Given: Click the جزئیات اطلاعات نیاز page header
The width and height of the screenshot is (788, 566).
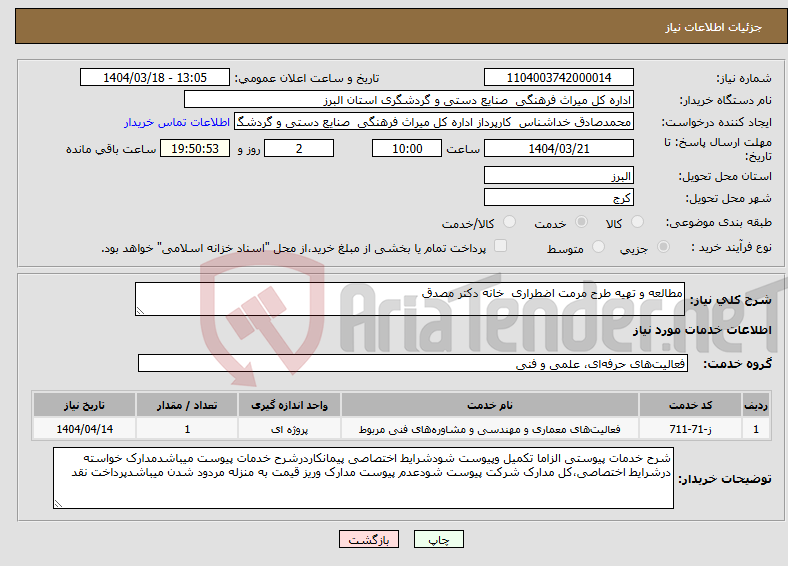Looking at the screenshot, I should click(714, 27).
